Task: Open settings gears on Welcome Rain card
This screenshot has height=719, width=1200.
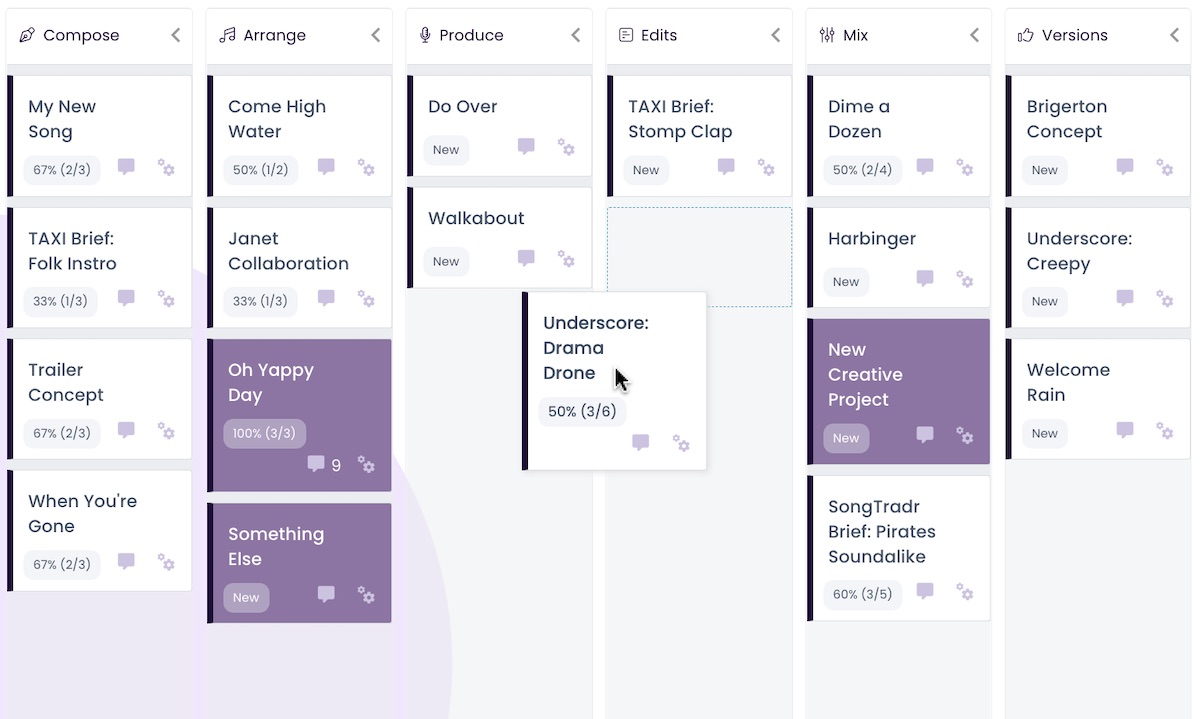Action: pos(1165,431)
